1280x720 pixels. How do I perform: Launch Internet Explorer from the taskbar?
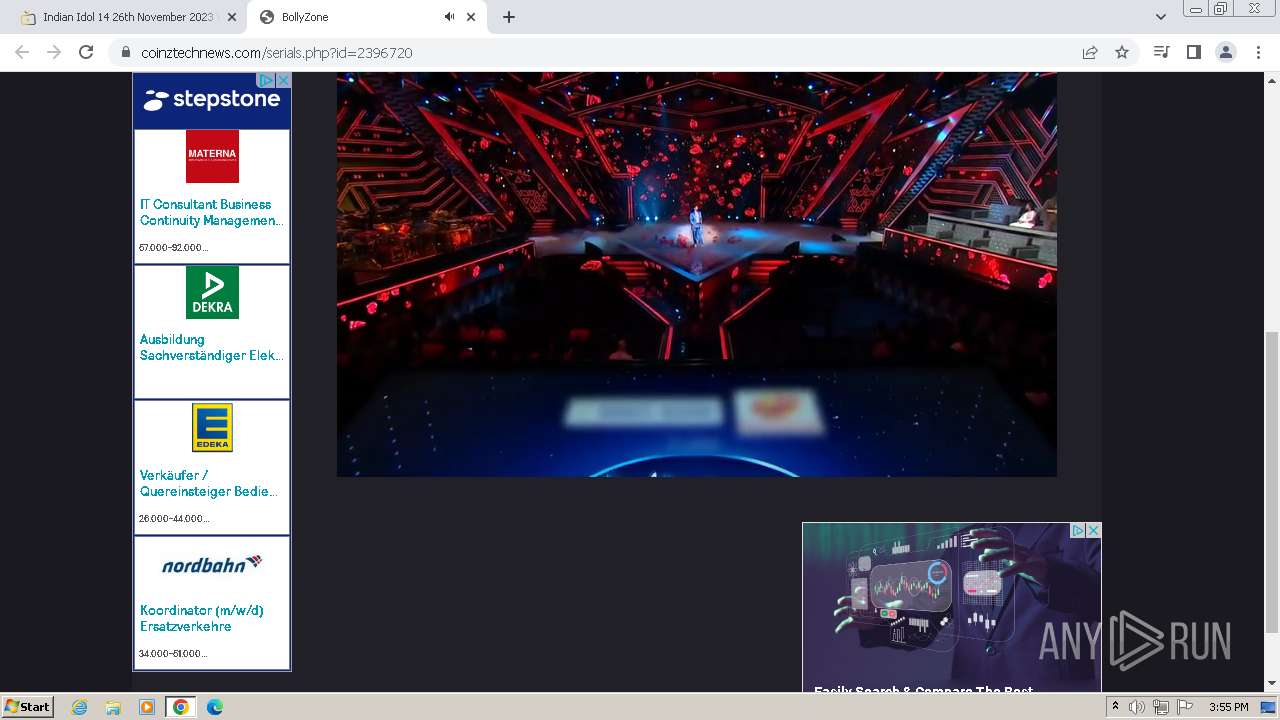click(x=80, y=707)
